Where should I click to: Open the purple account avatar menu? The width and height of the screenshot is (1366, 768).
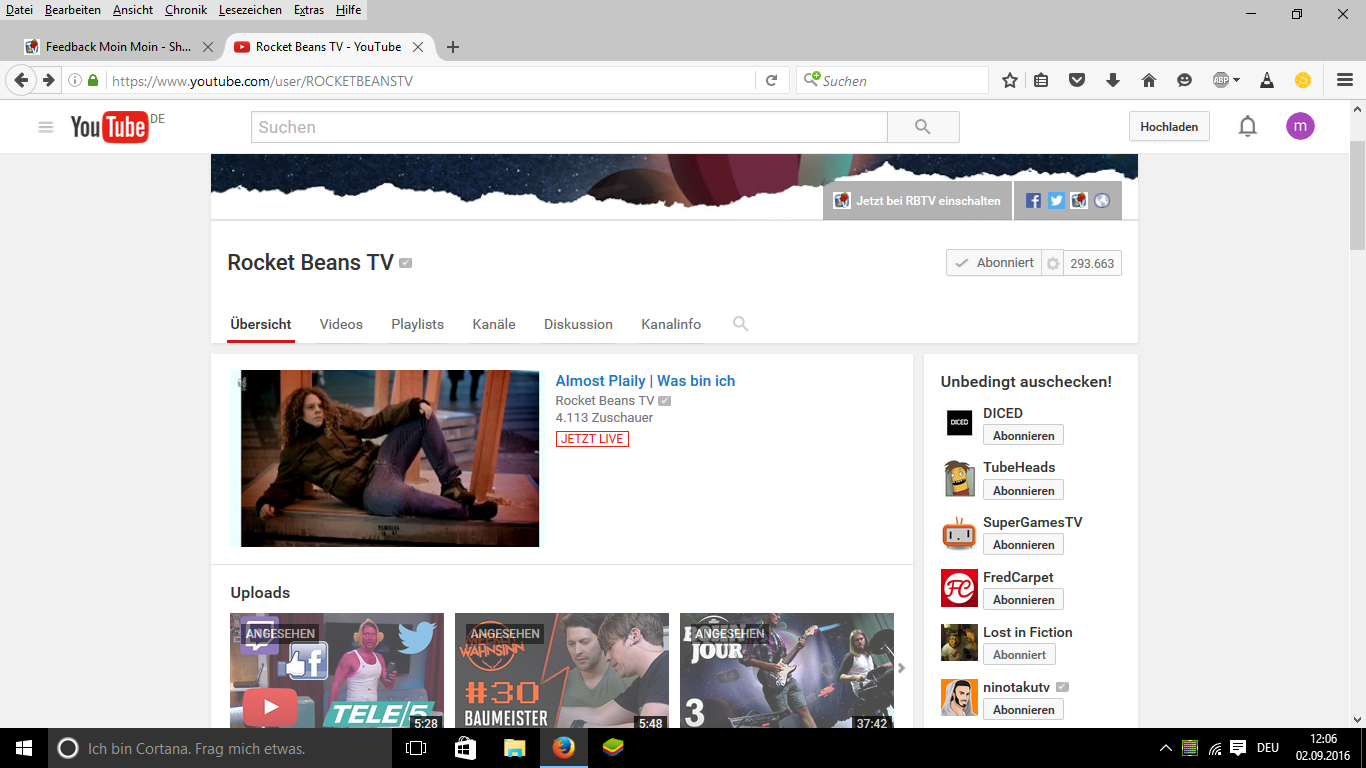1300,126
